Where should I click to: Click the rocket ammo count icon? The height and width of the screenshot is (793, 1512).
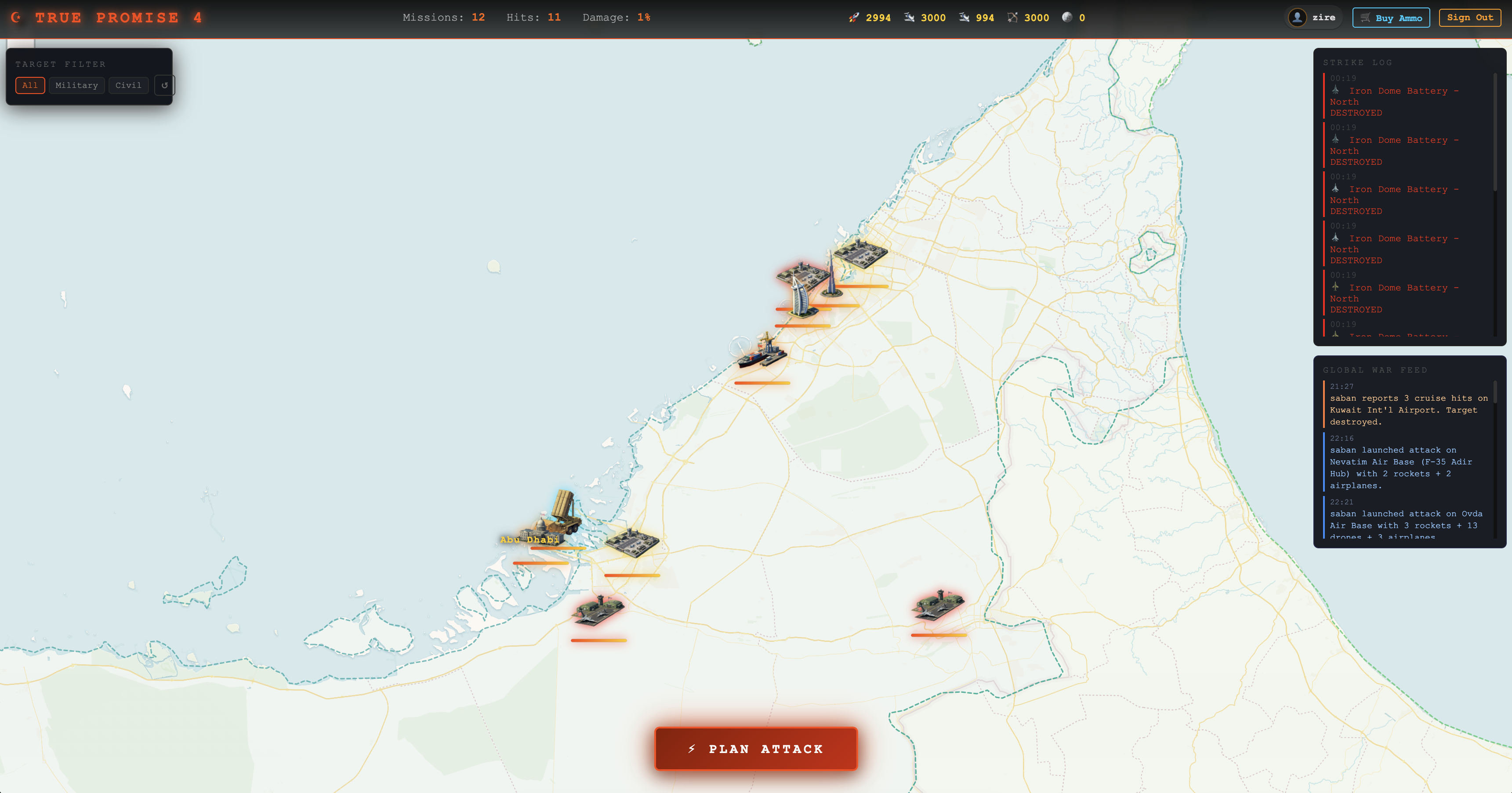point(854,18)
